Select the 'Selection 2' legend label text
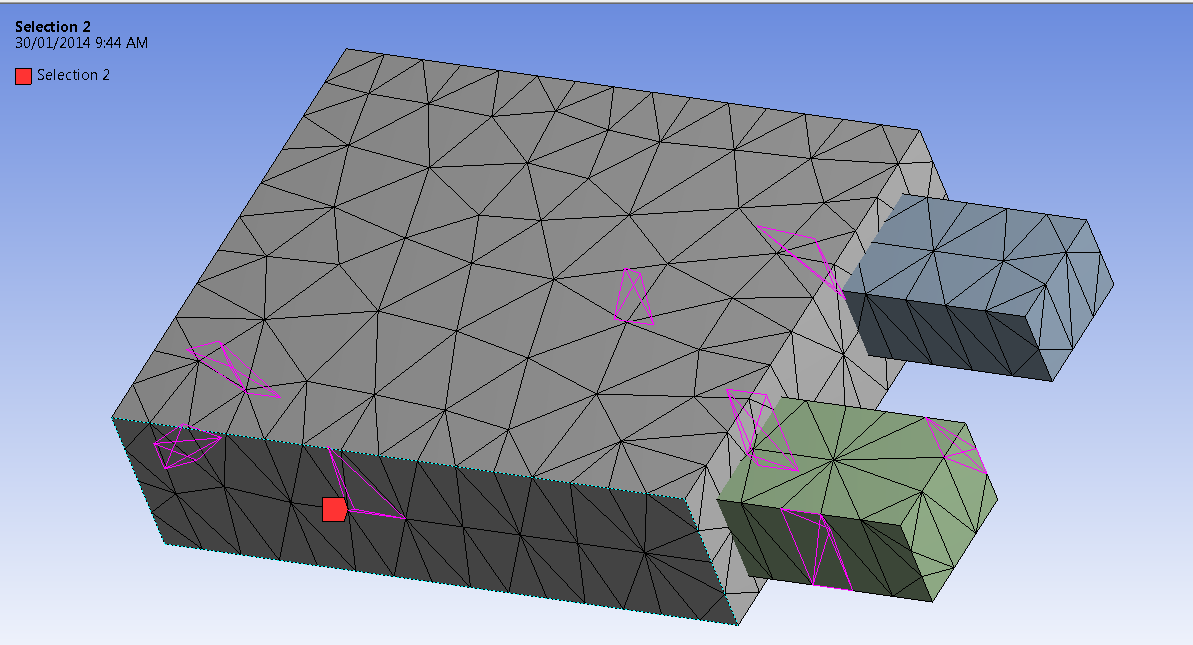This screenshot has height=645, width=1193. click(74, 74)
